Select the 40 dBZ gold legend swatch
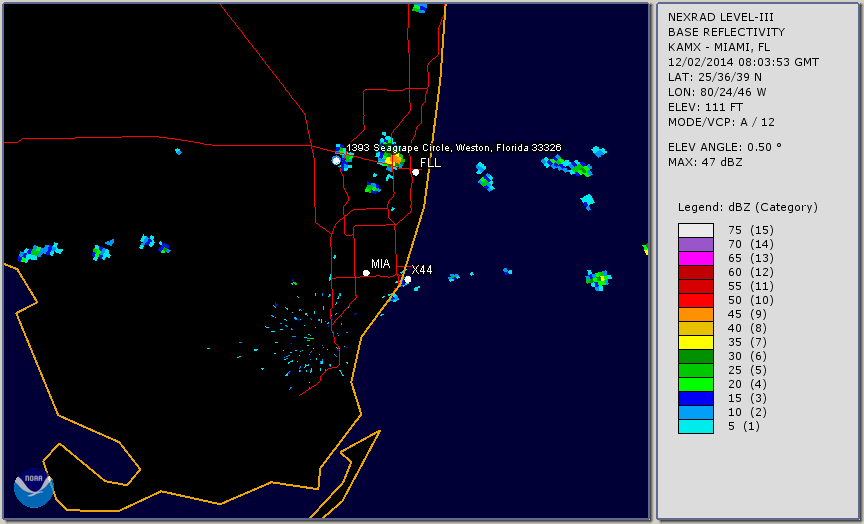The image size is (864, 524). [x=696, y=328]
